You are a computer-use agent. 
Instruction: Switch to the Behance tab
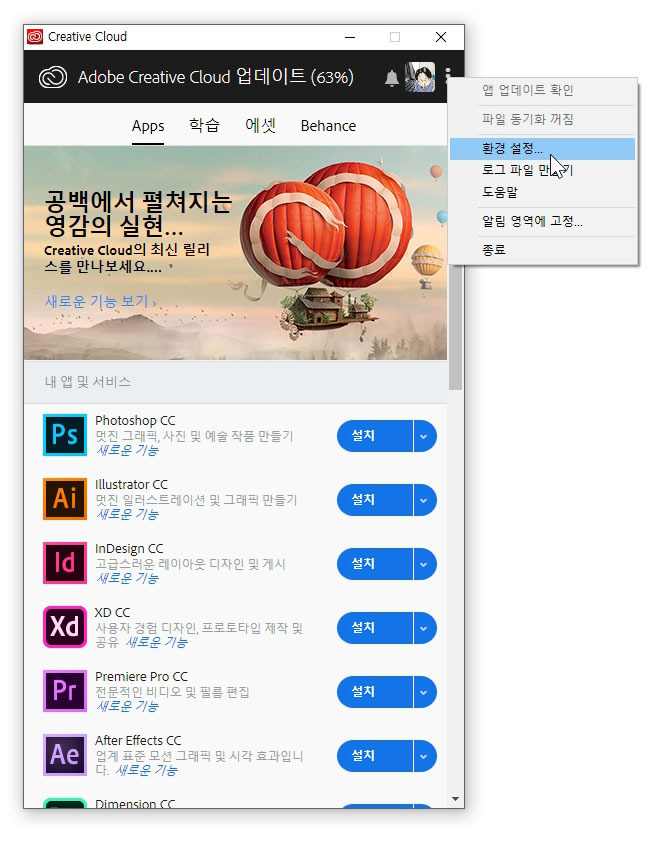point(328,126)
